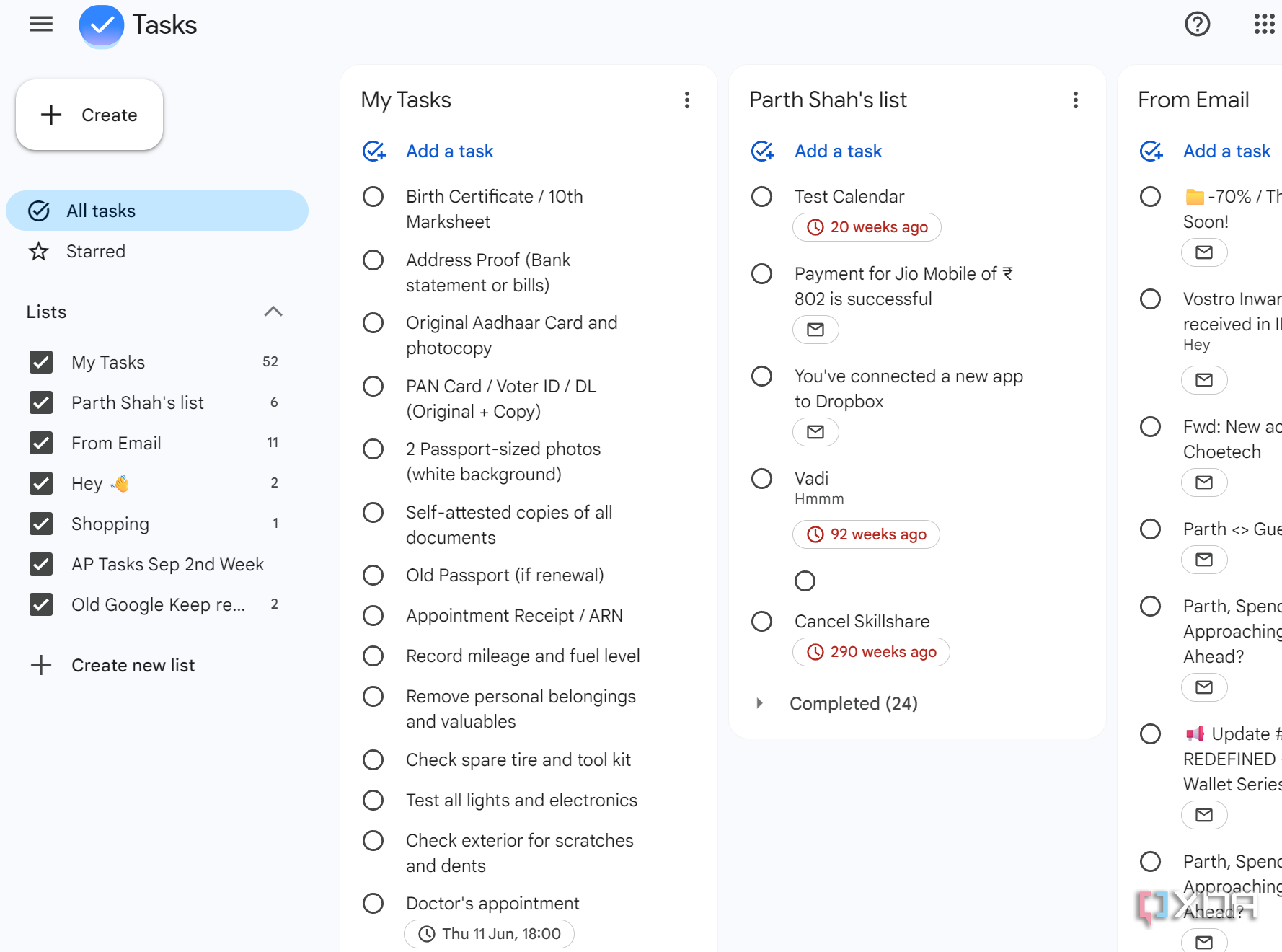Mark Appointment Receipt / ARN task complete

(x=373, y=616)
